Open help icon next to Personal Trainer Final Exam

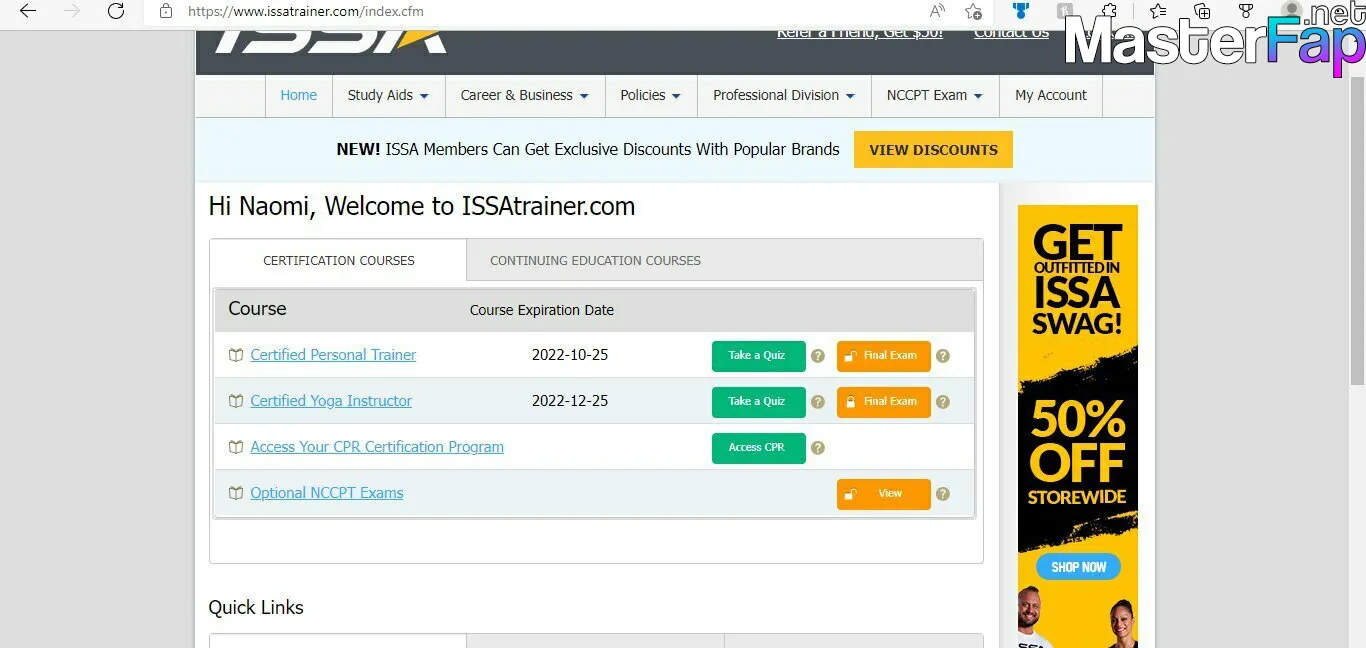[x=943, y=355]
